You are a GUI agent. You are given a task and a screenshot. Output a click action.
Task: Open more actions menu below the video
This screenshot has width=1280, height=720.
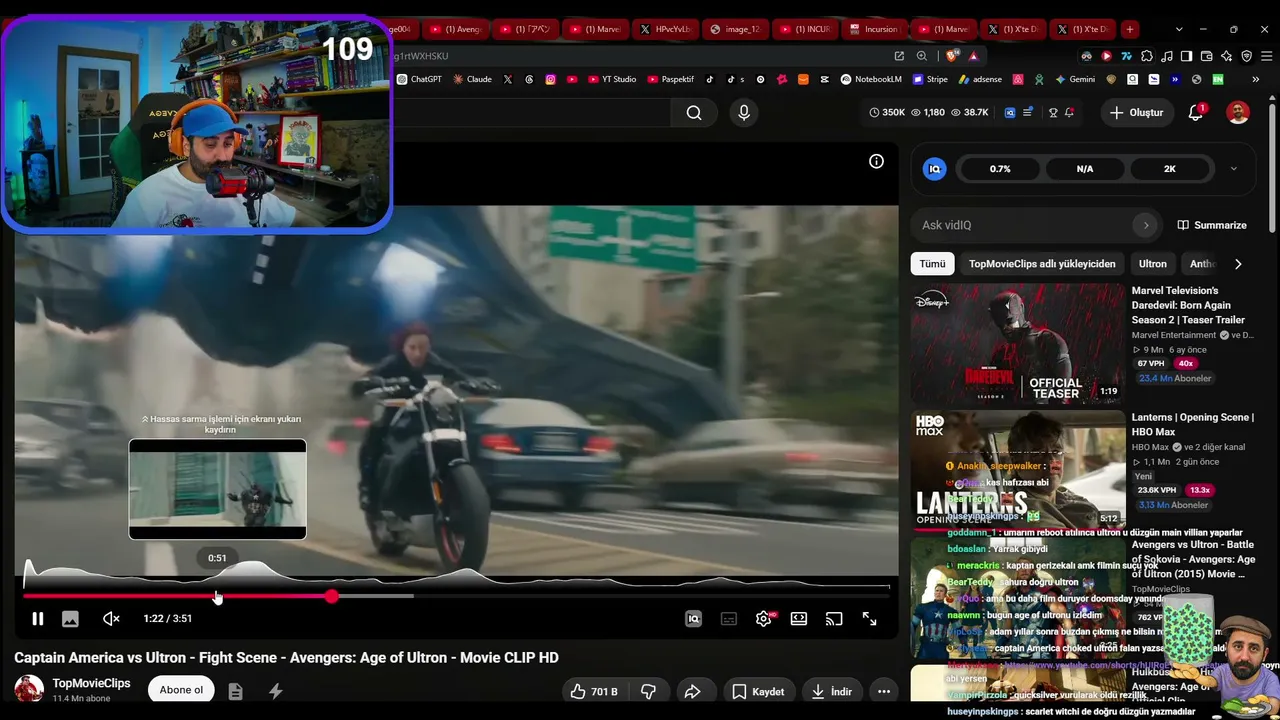[883, 691]
